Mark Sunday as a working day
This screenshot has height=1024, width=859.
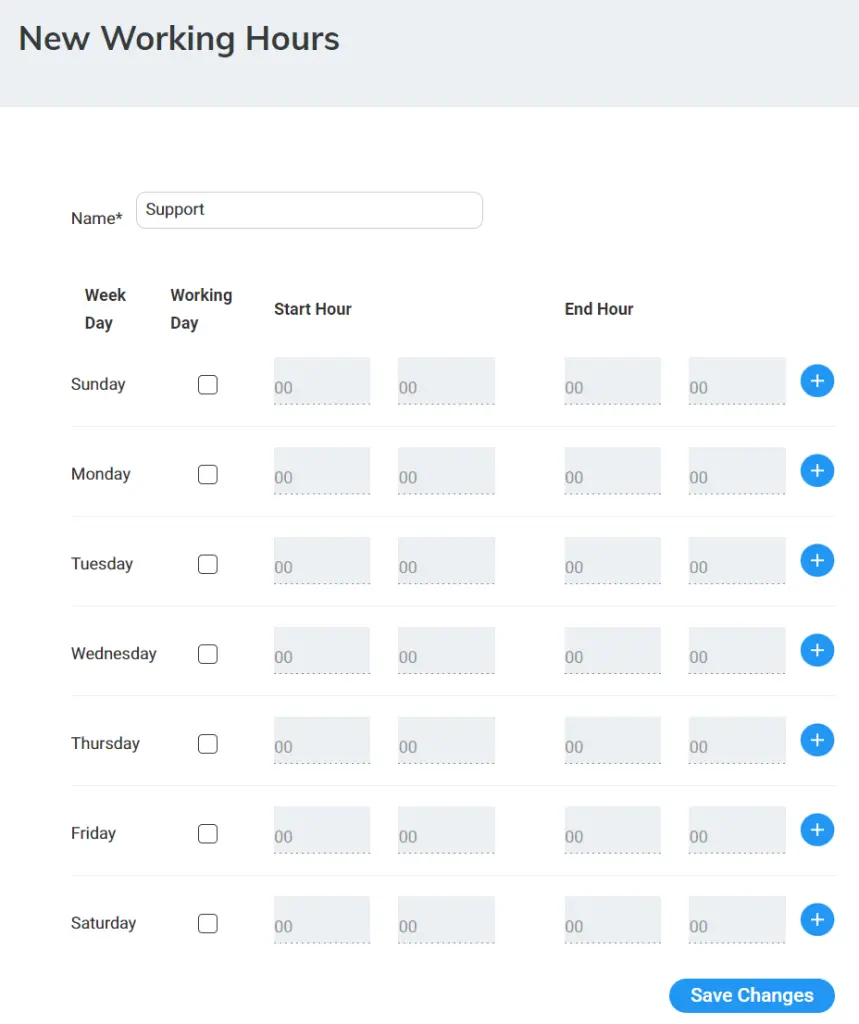208,385
